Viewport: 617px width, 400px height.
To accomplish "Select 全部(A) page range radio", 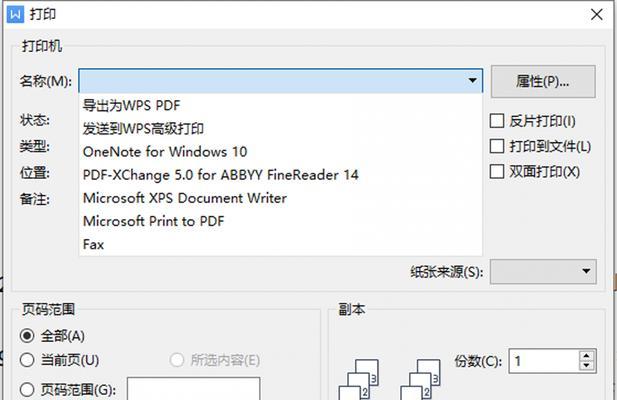I will click(x=27, y=336).
